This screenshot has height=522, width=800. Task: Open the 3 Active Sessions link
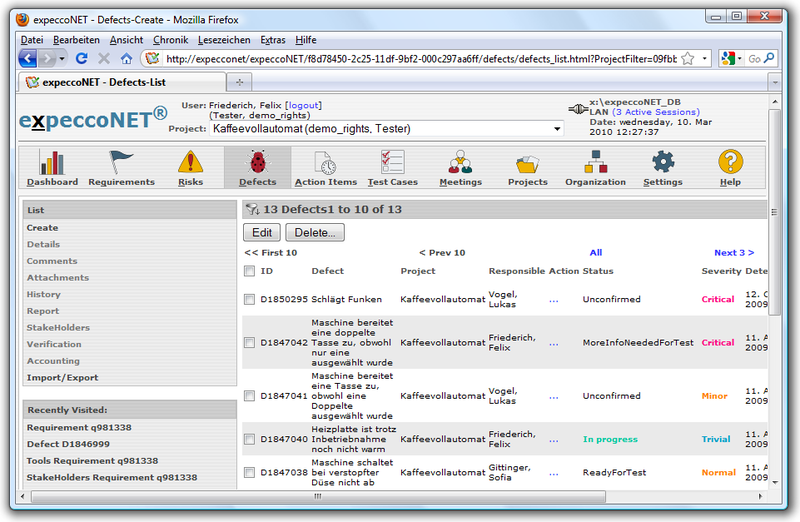pos(656,112)
